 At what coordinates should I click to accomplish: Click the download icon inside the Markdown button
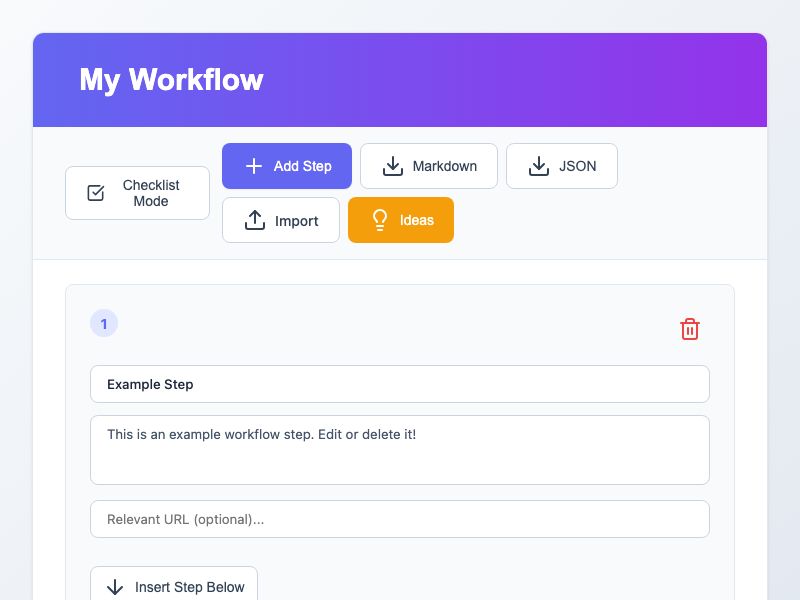point(392,166)
